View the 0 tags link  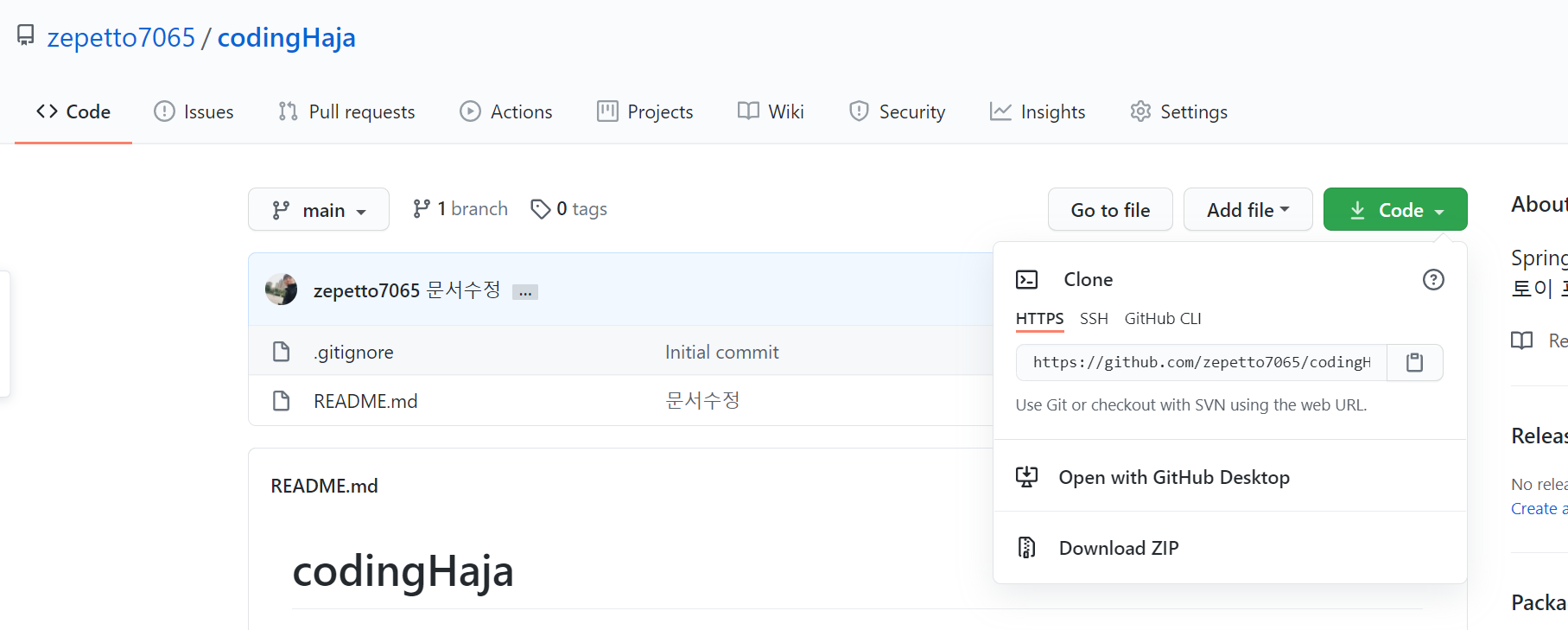[x=568, y=209]
